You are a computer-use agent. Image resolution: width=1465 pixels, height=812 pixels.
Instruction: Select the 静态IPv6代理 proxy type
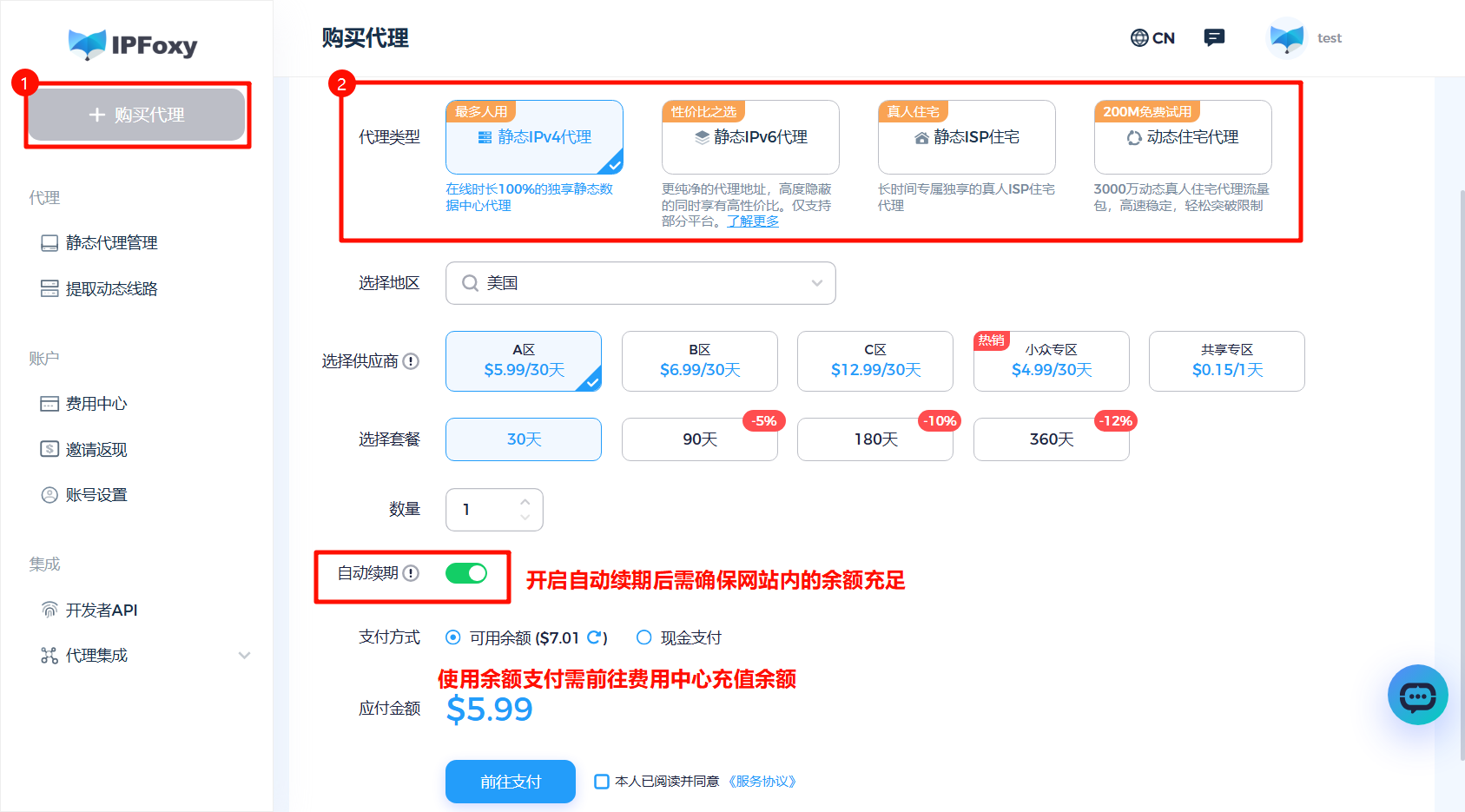click(x=749, y=137)
